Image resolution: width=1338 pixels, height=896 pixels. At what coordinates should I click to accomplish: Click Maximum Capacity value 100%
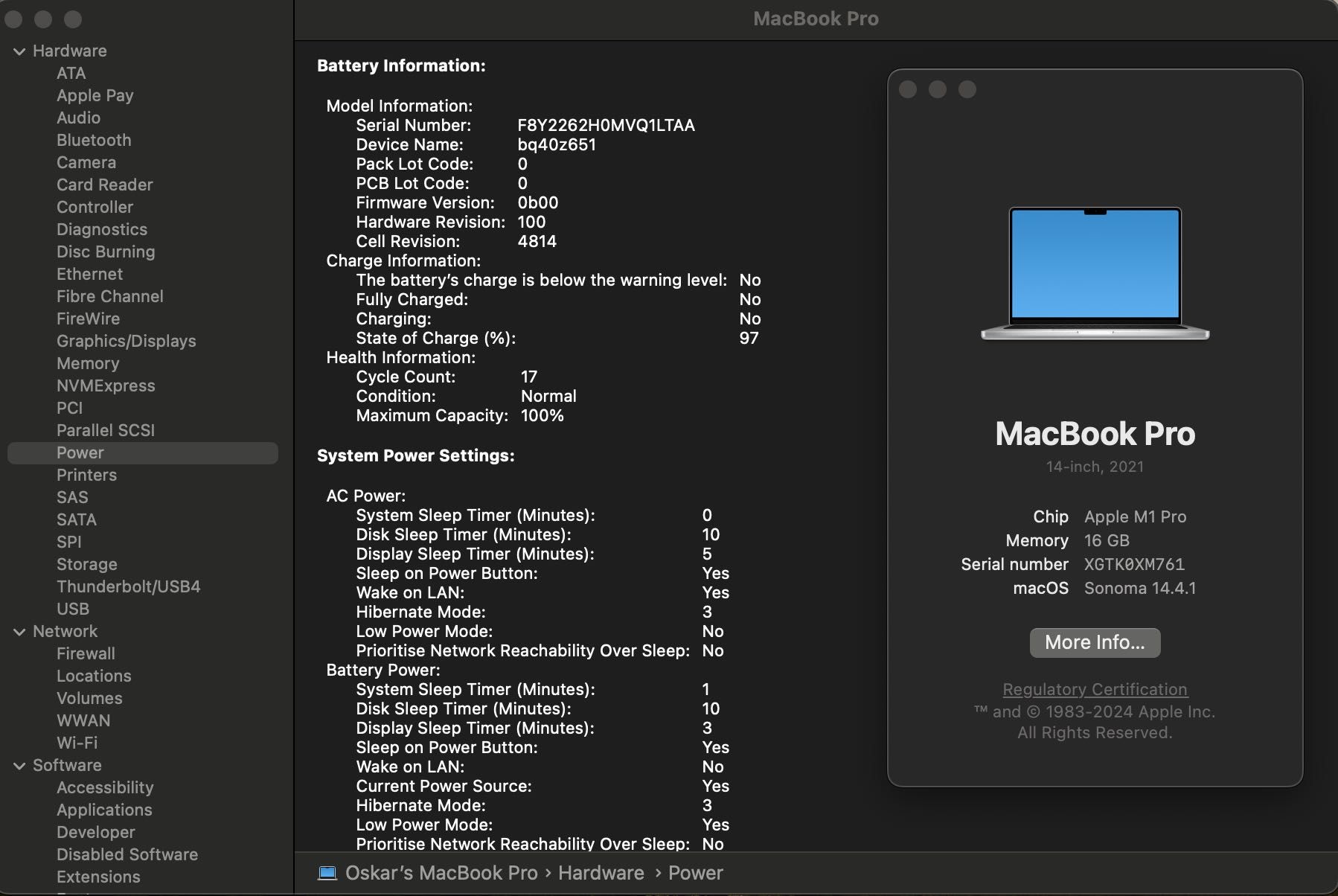(542, 415)
